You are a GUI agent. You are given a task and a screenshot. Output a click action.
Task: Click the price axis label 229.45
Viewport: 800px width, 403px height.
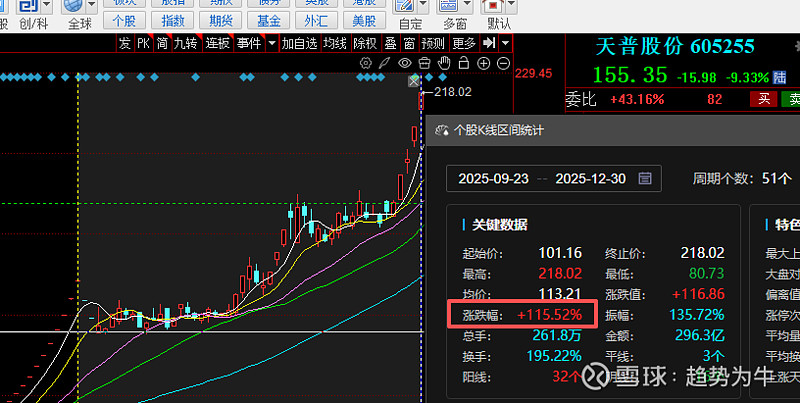[534, 73]
